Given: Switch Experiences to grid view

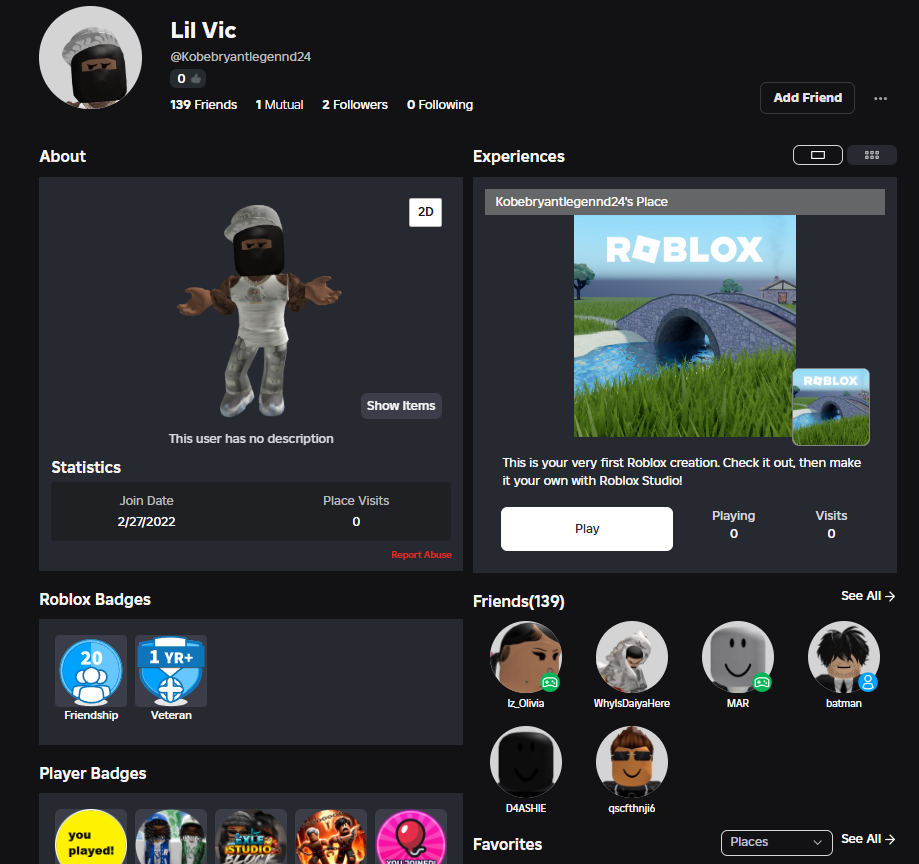Looking at the screenshot, I should click(872, 155).
